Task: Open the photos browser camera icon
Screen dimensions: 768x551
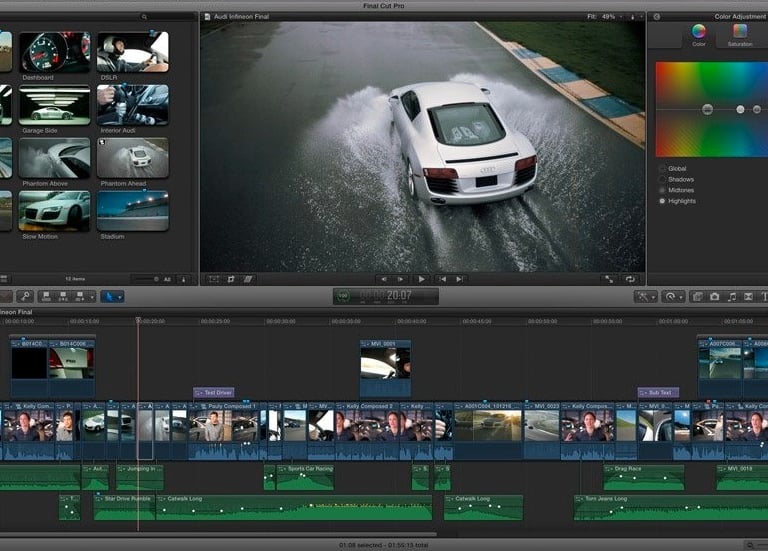Action: click(x=714, y=297)
